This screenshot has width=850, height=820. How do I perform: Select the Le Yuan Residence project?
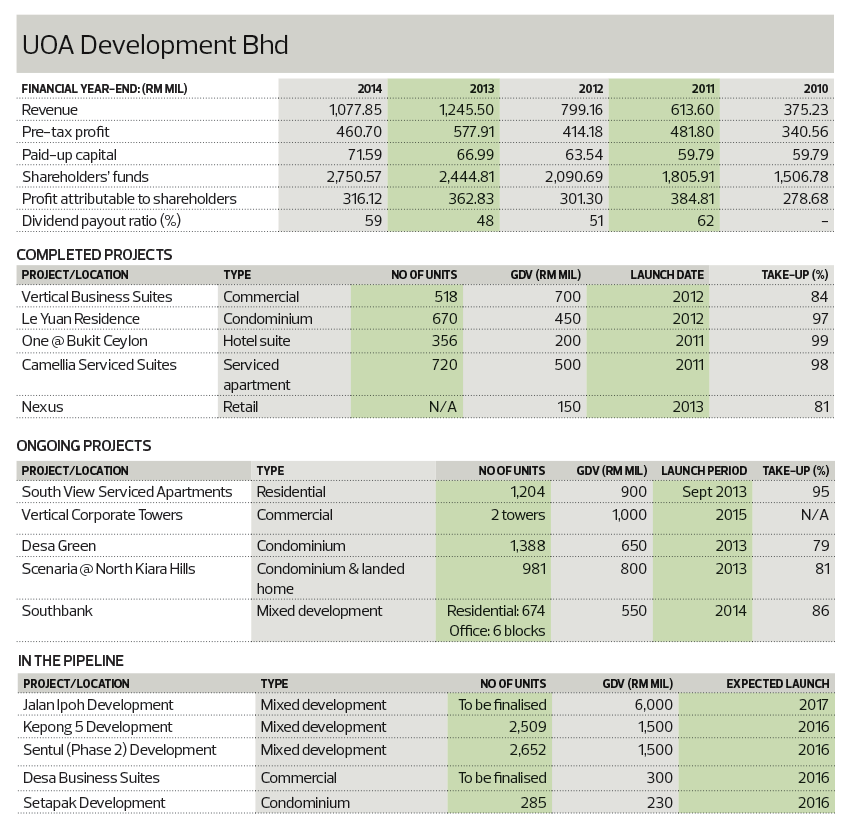tap(81, 319)
